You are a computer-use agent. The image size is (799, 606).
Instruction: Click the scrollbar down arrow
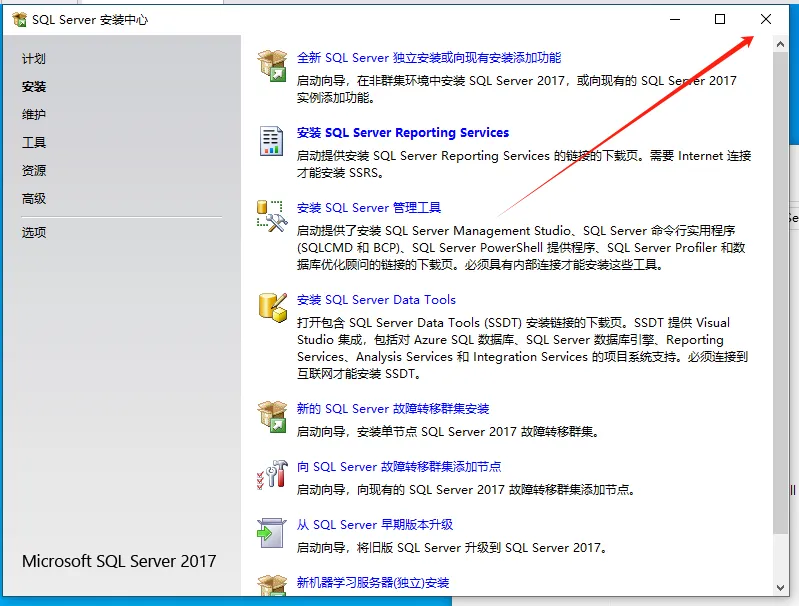click(780, 587)
